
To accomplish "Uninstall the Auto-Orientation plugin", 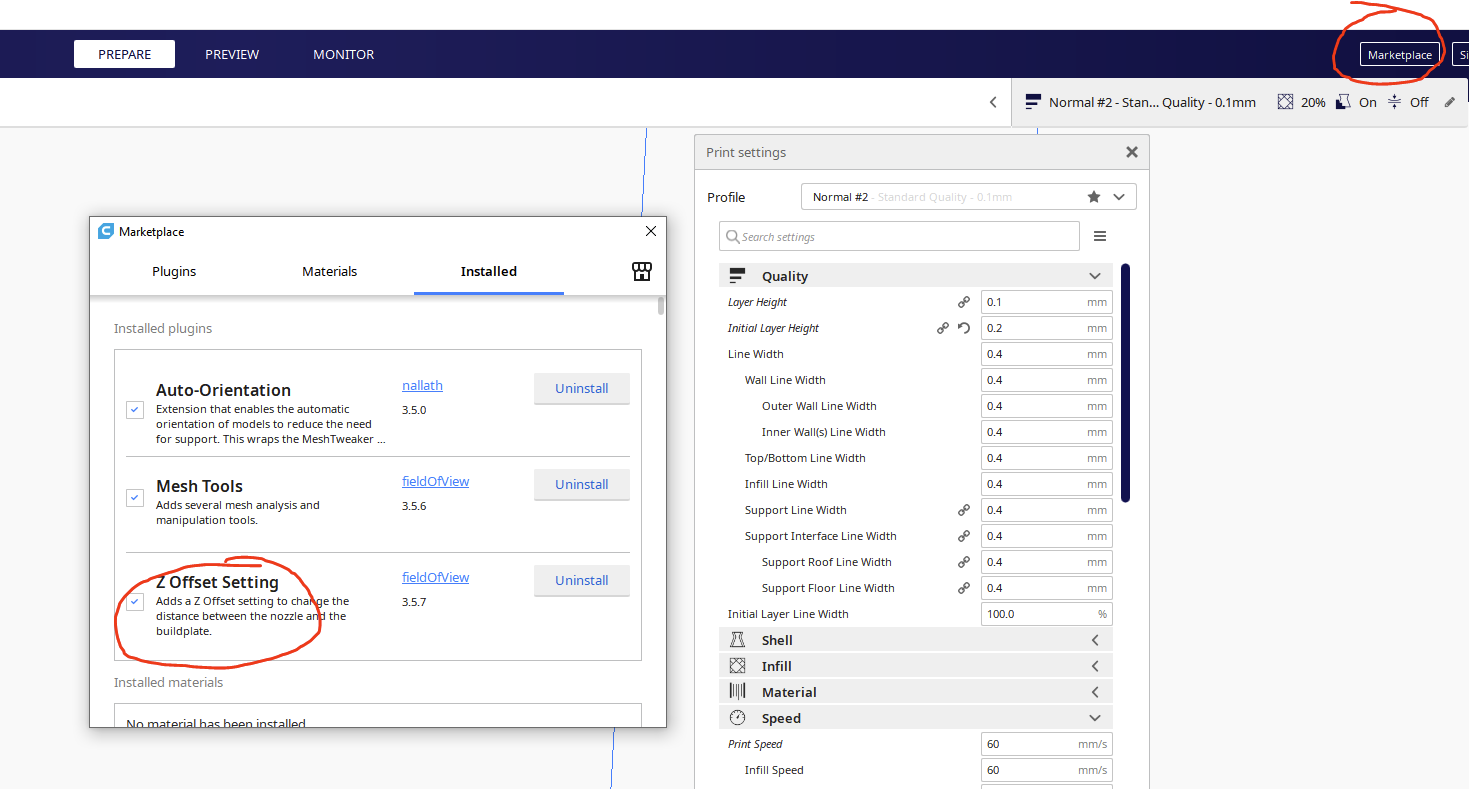I will (x=582, y=388).
